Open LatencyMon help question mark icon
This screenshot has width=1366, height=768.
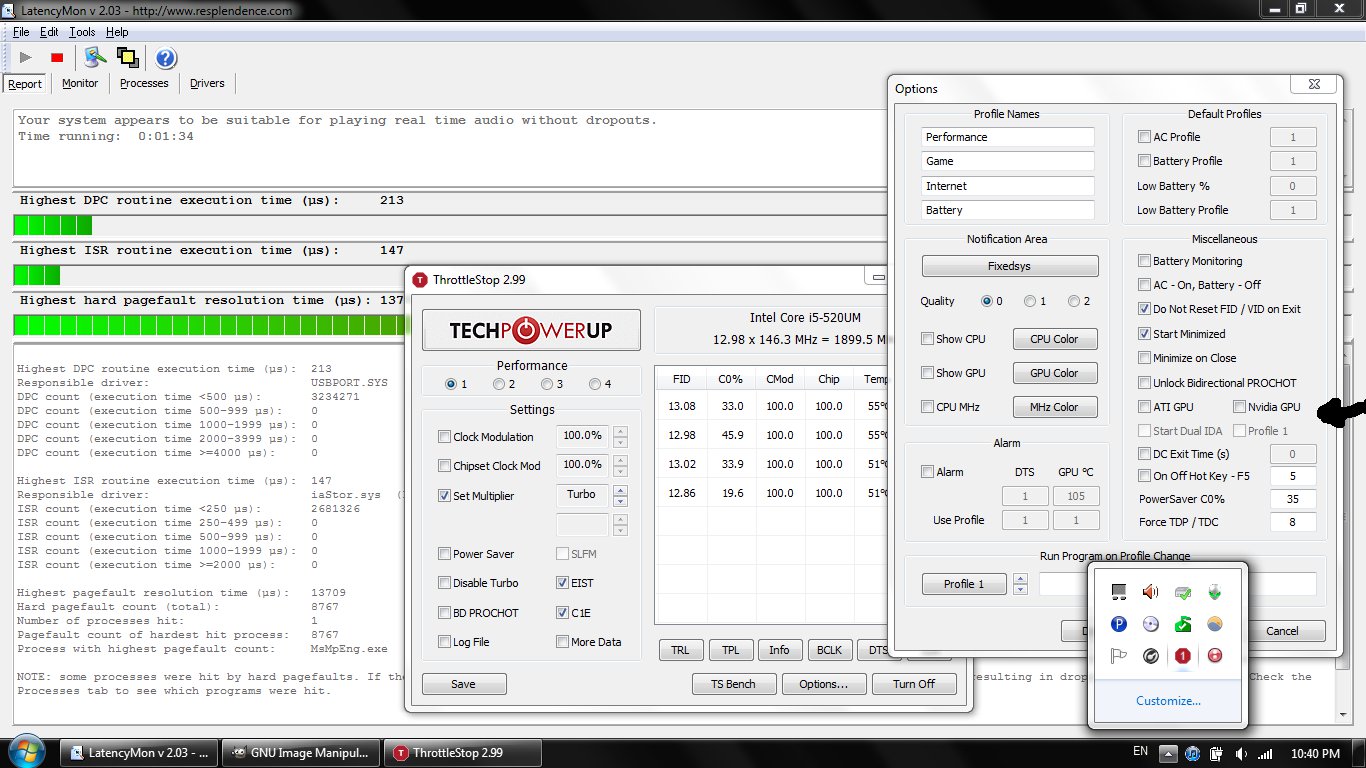tap(166, 58)
